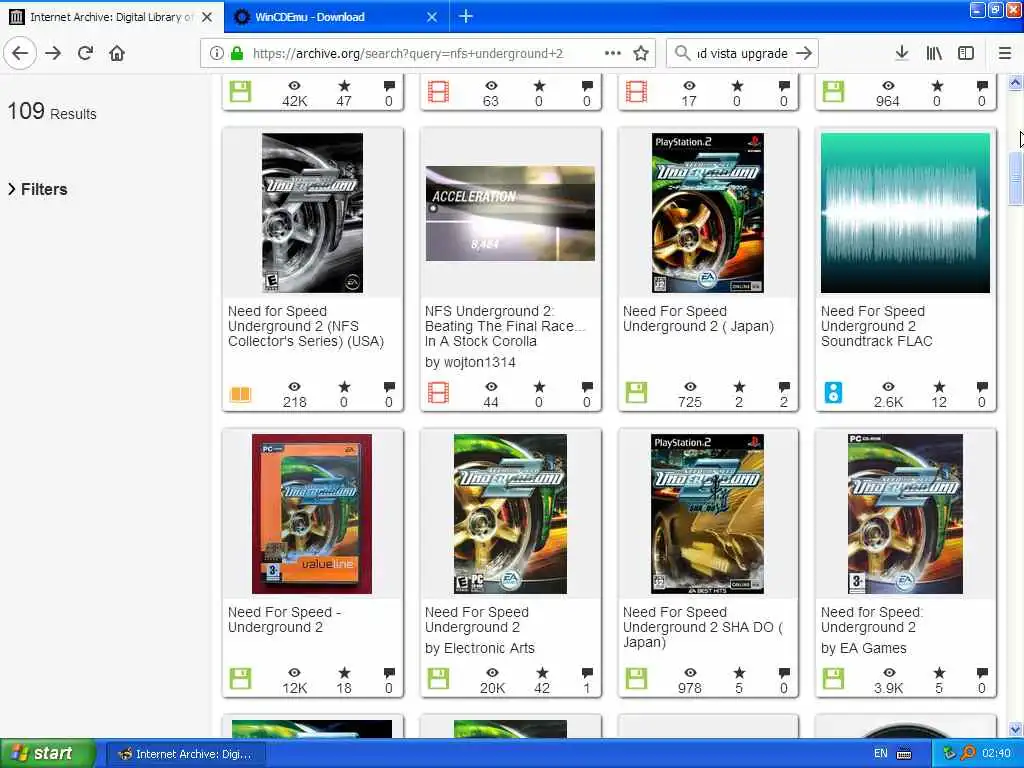1024x768 pixels.
Task: Open Need For Speed Underground 2 Soundtrack FLAC title
Action: click(876, 326)
